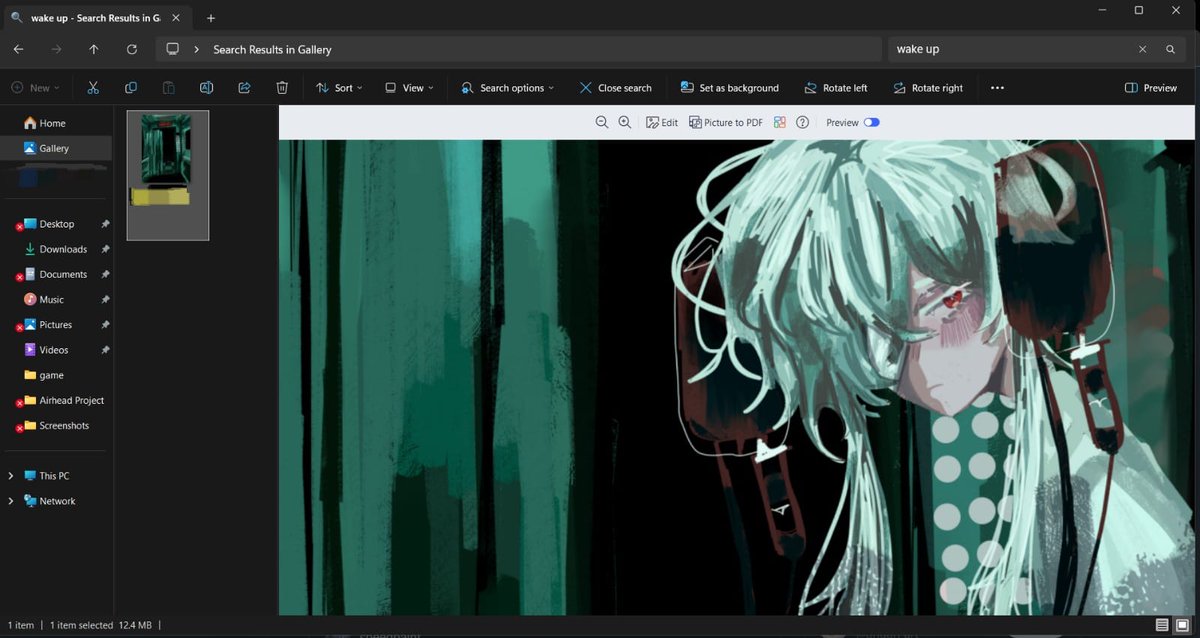
Task: Click the address bar location monitor icon
Action: click(x=173, y=49)
